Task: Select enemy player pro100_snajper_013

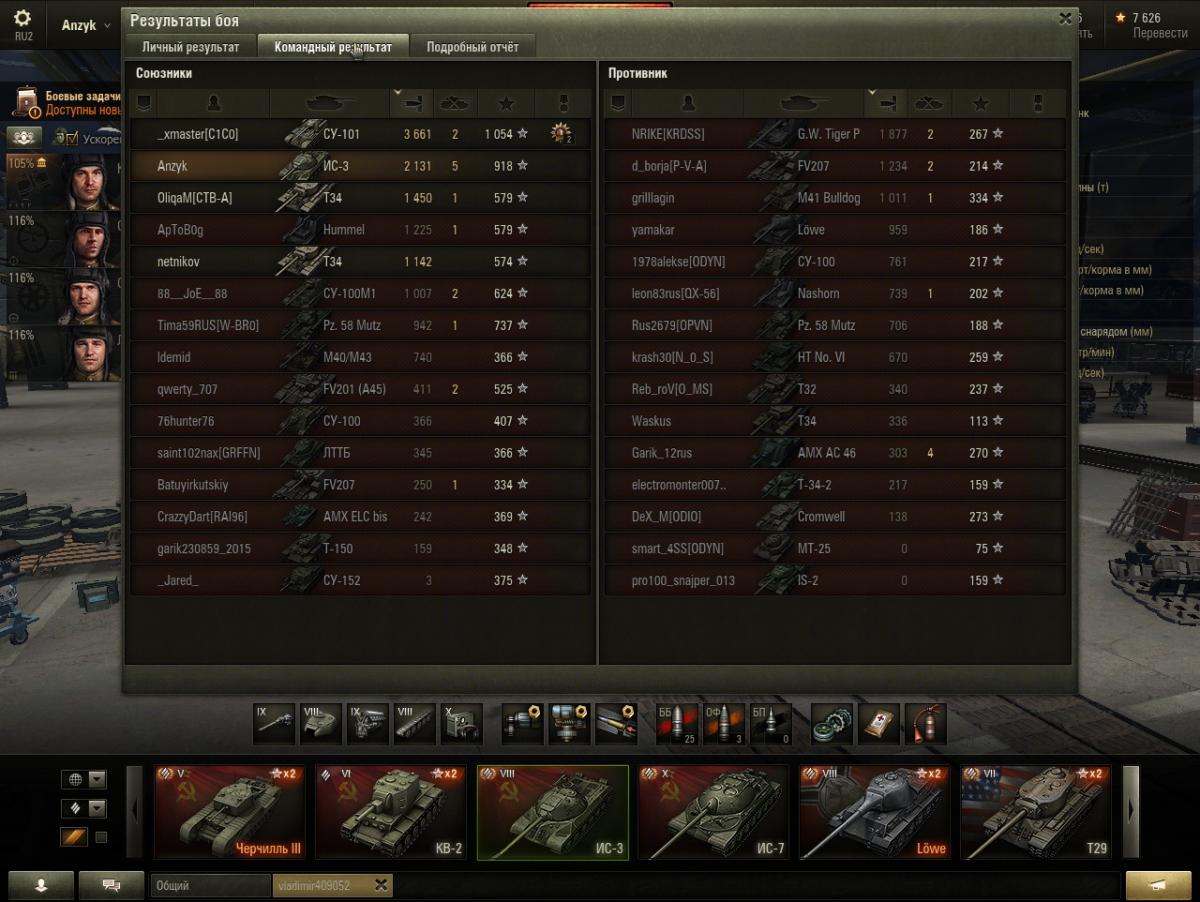Action: pos(683,580)
